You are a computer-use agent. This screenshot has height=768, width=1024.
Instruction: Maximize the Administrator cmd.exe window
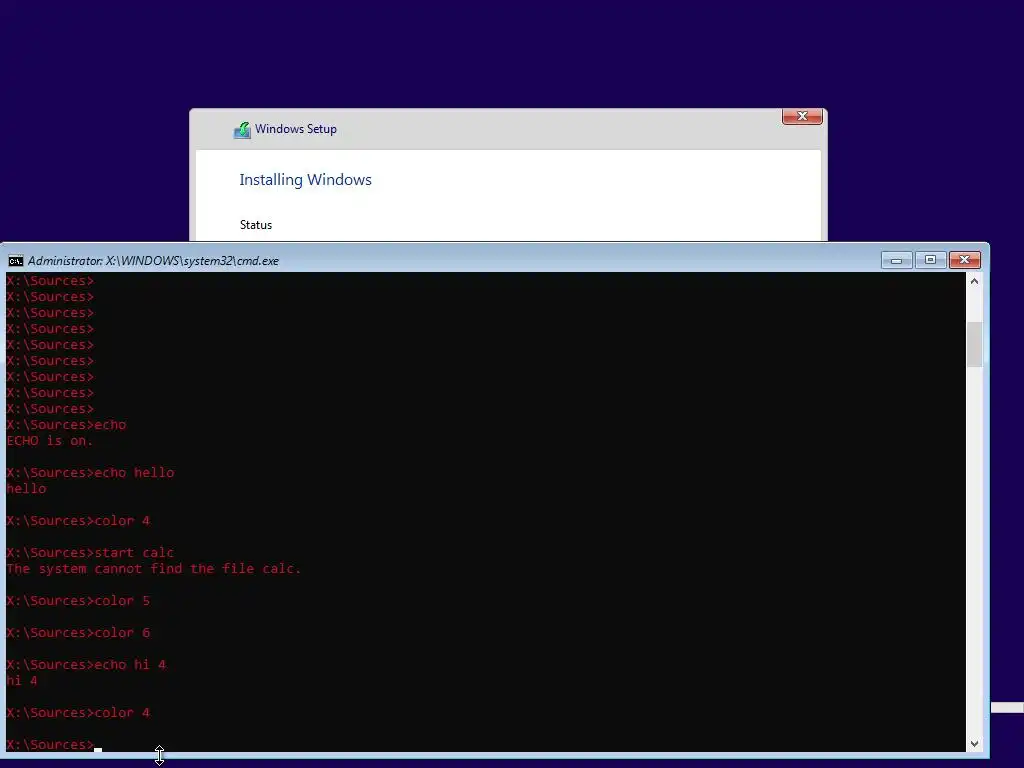click(930, 260)
